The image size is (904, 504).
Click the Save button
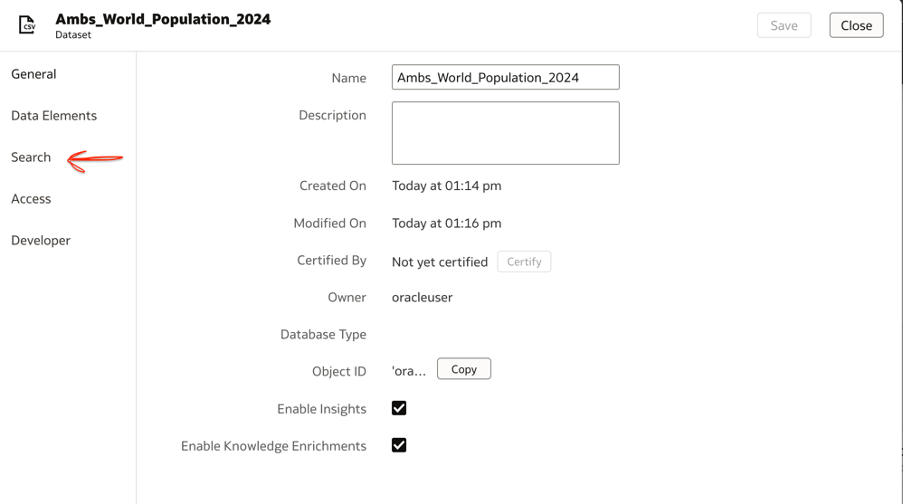point(784,25)
